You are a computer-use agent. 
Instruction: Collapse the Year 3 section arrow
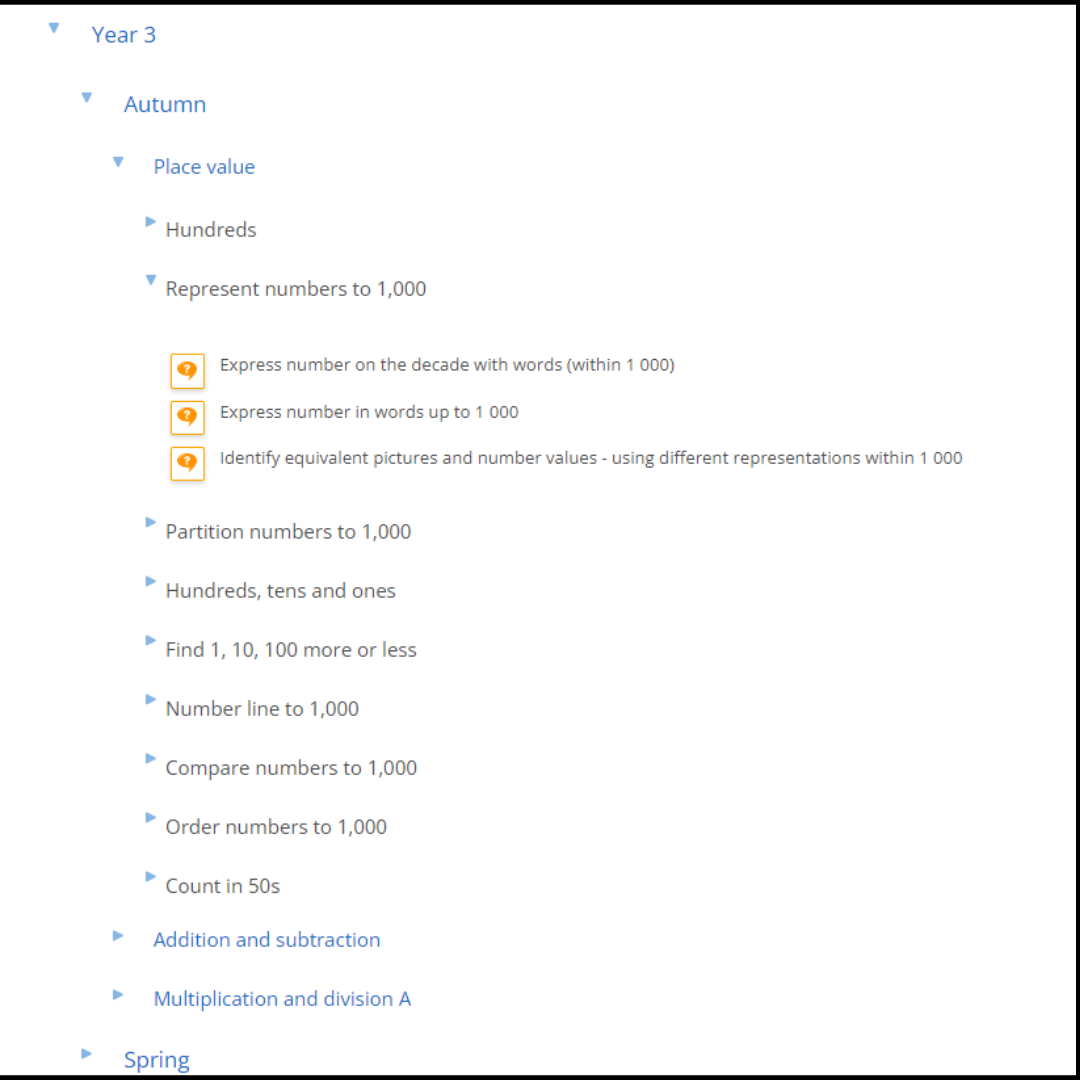pyautogui.click(x=54, y=29)
